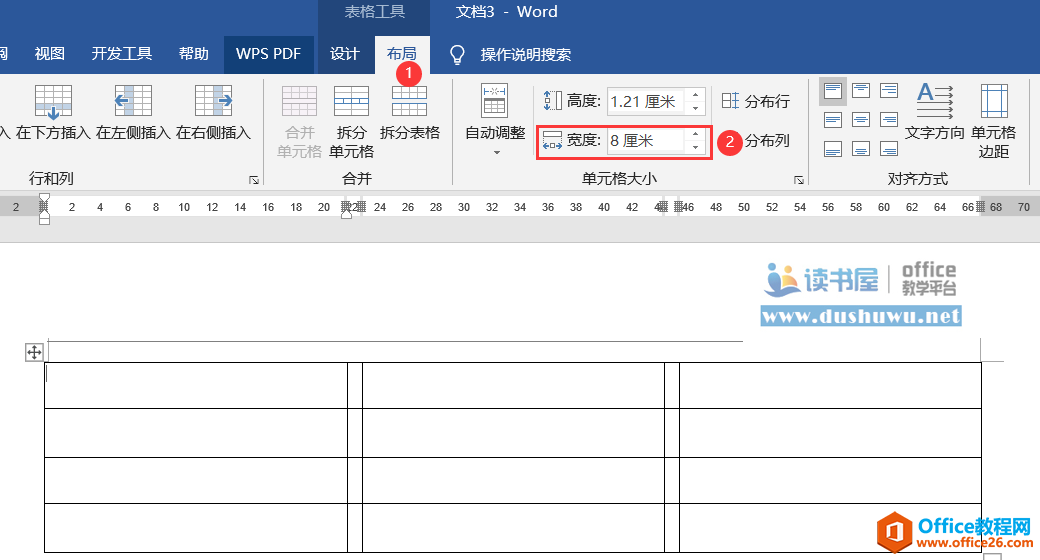
Task: Align cell text bottom right
Action: [889, 149]
